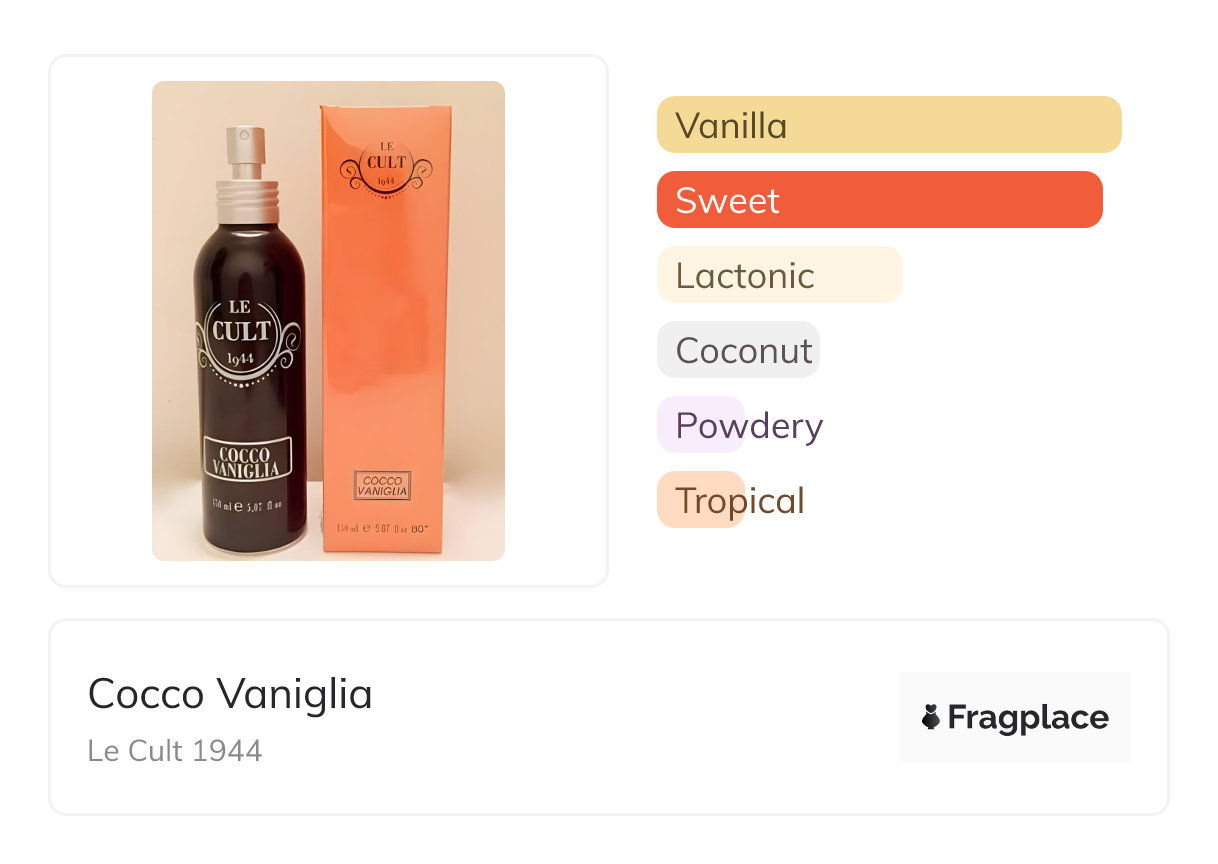Click the Lactonic accord bar

coord(779,275)
